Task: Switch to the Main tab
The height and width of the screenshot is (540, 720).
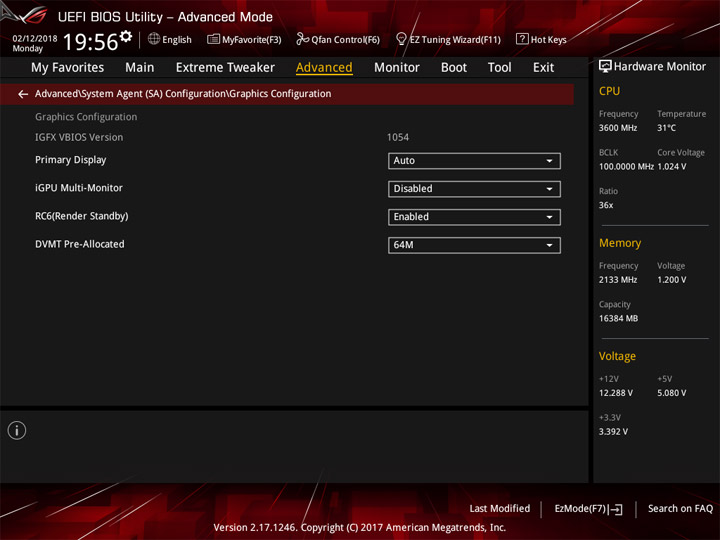Action: coord(140,68)
